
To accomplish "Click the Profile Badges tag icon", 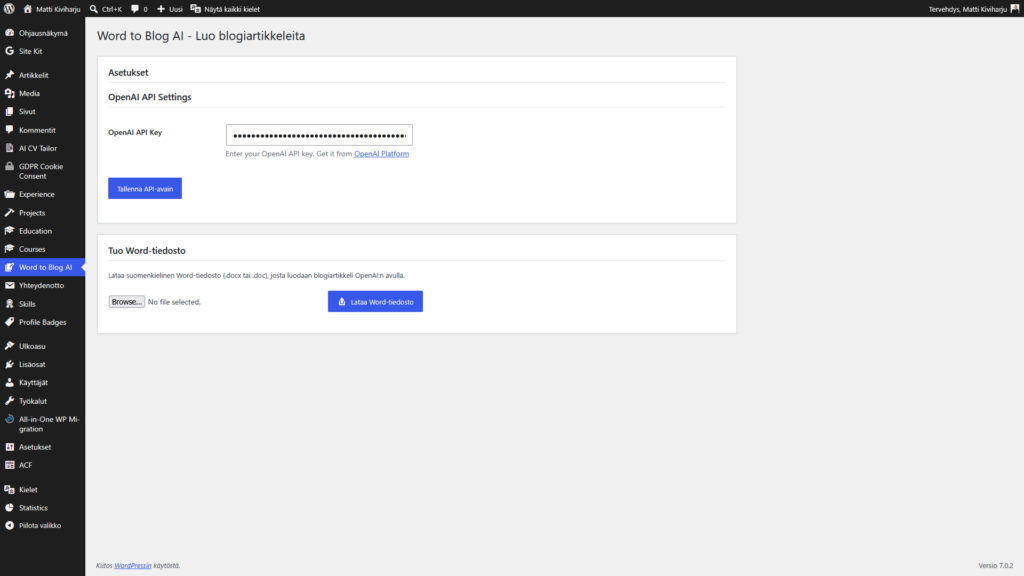I will (9, 322).
